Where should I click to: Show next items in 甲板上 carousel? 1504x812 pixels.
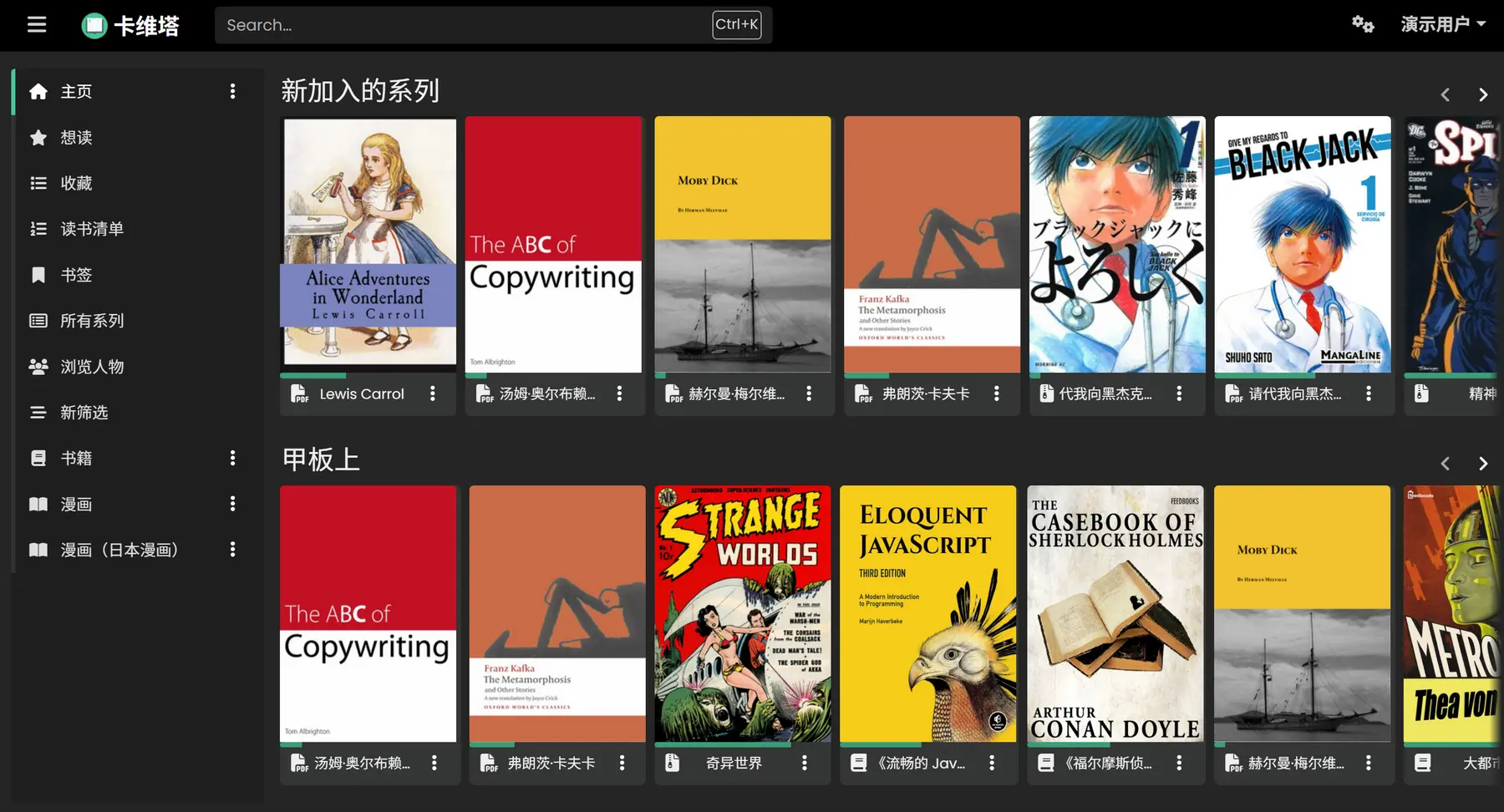tap(1483, 464)
